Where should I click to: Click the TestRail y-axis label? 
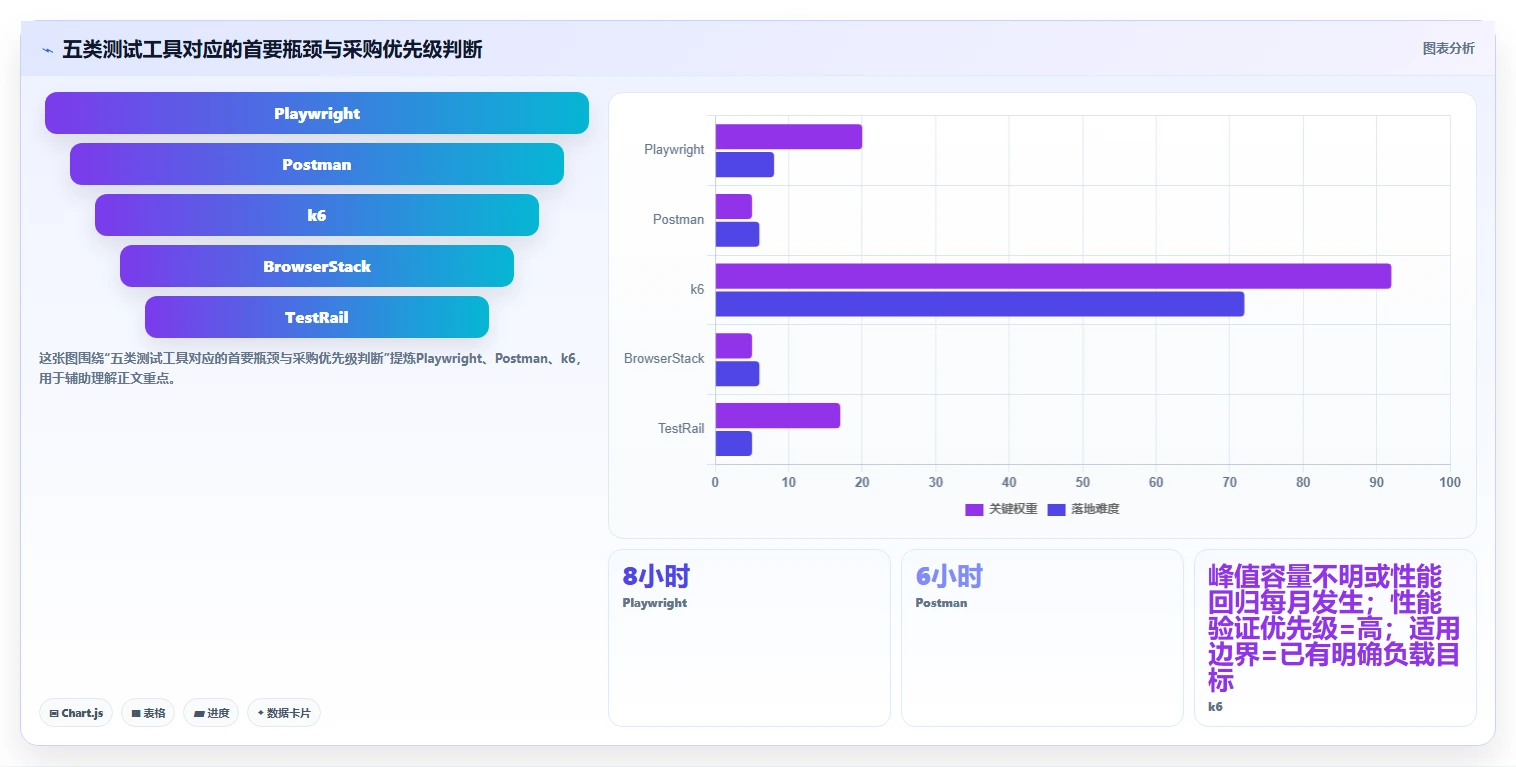[x=681, y=429]
